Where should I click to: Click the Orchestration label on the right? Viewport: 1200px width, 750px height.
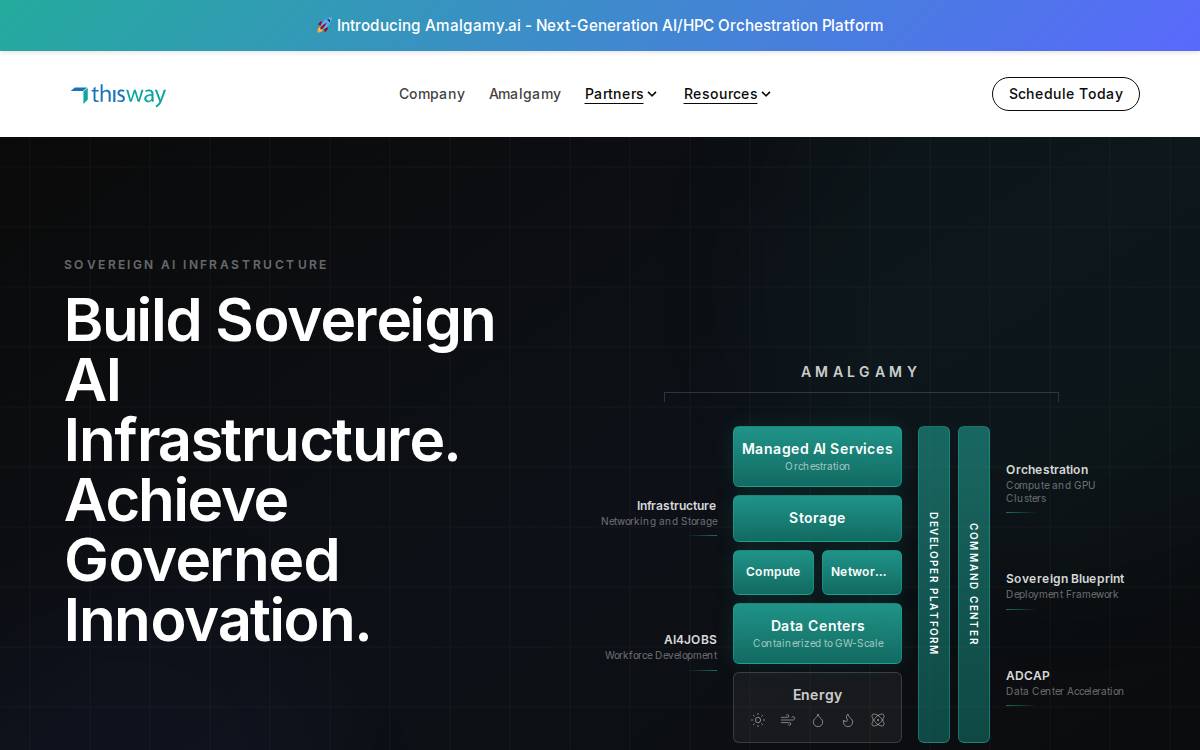tap(1047, 470)
